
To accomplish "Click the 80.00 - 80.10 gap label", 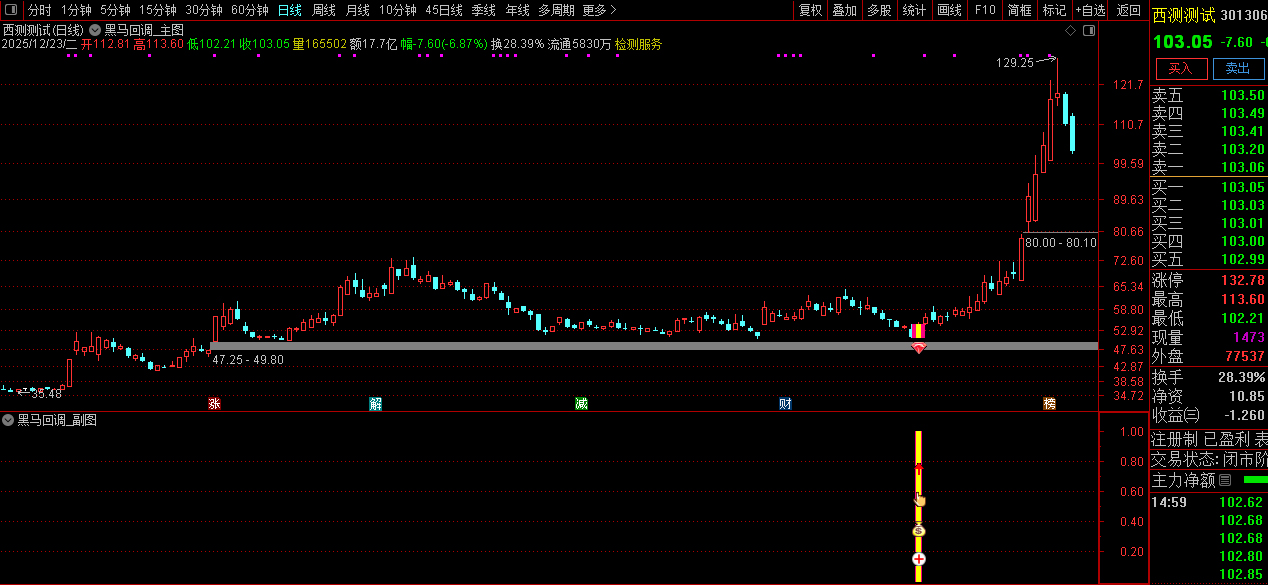I will click(x=1060, y=242).
